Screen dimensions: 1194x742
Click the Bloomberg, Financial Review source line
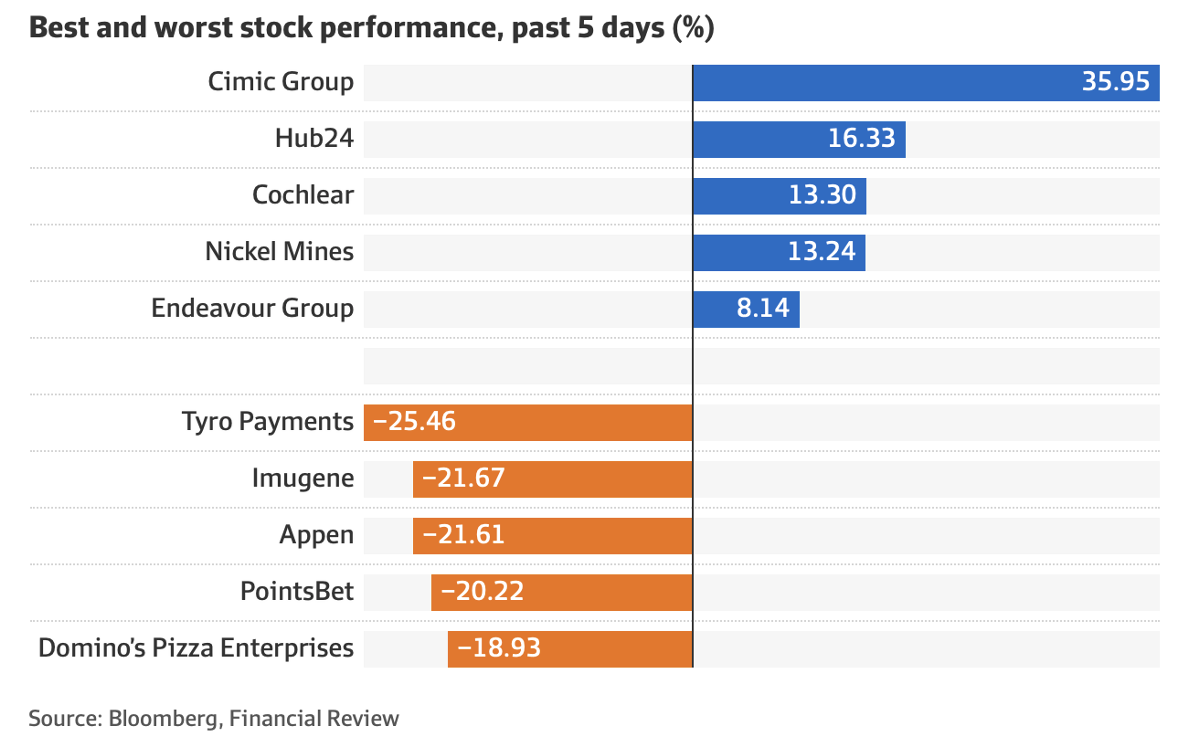pos(214,718)
